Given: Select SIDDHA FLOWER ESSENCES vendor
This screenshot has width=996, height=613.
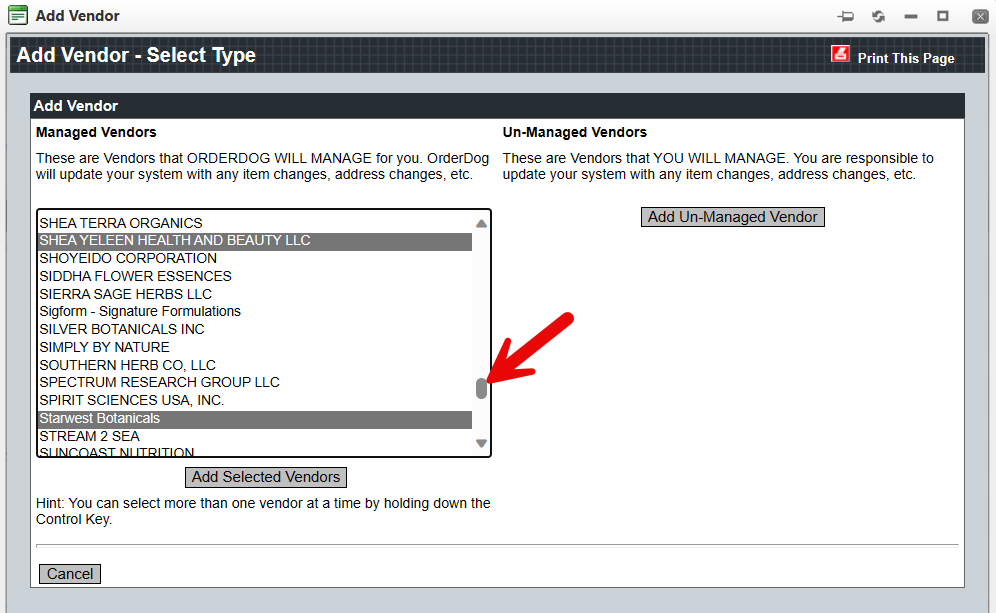Looking at the screenshot, I should 255,276.
